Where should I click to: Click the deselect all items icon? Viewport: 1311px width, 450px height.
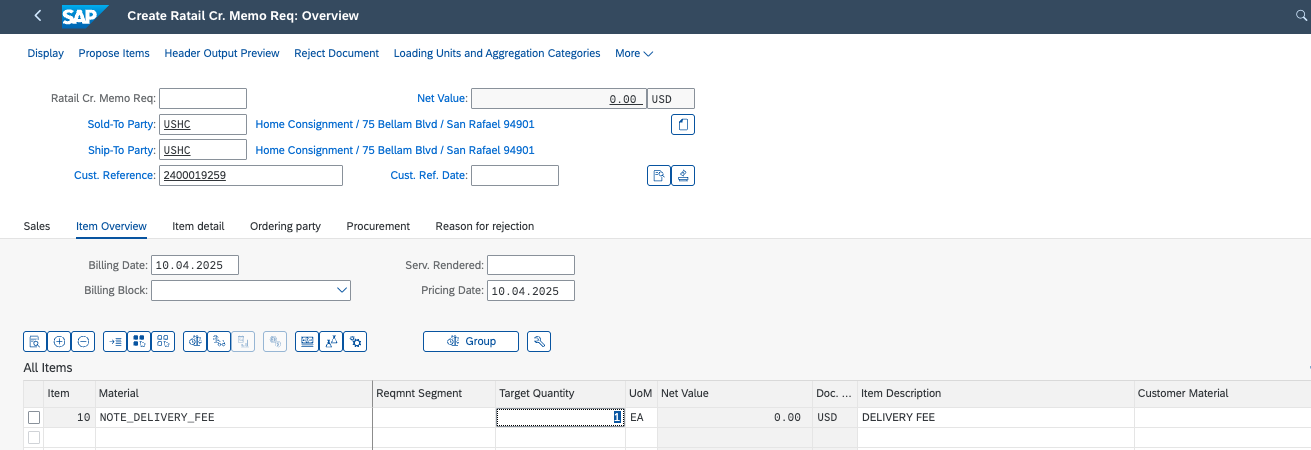pyautogui.click(x=163, y=341)
